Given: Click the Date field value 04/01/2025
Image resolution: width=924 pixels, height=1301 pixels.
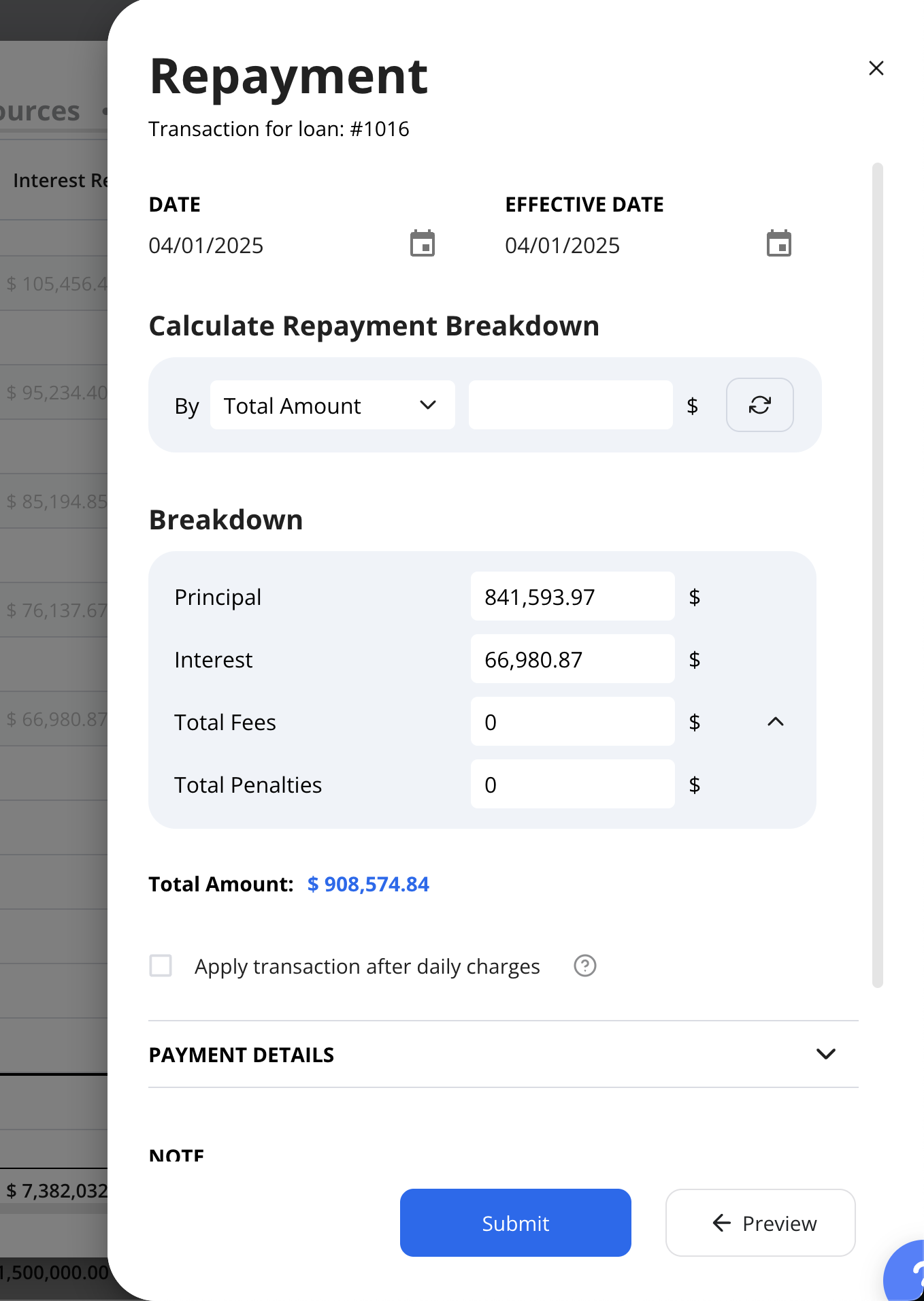Looking at the screenshot, I should (x=206, y=245).
